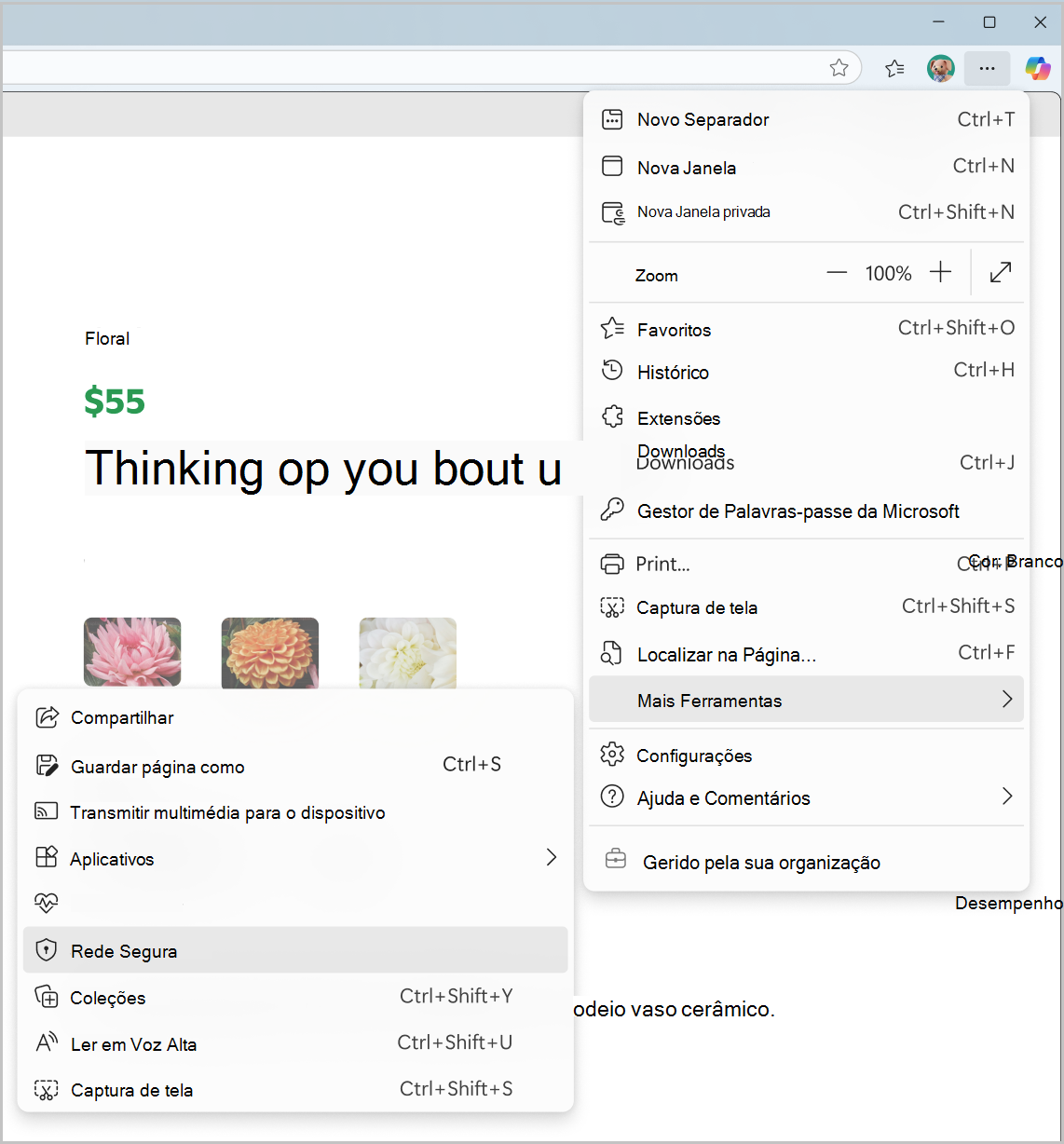Click the printer icon next to Print
This screenshot has height=1144, width=1064.
pos(612,564)
